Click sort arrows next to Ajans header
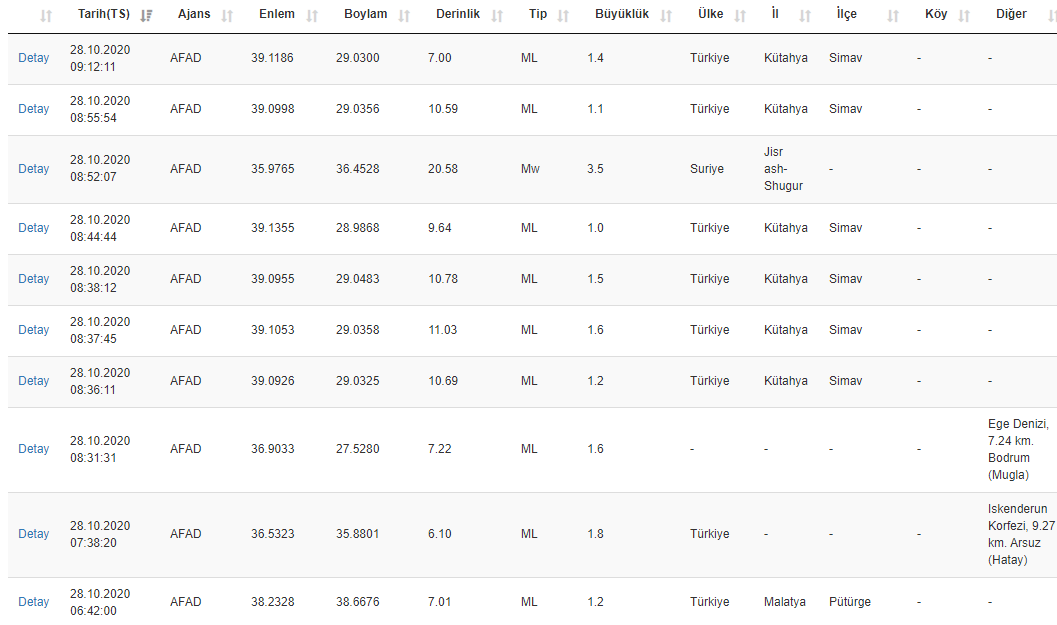The image size is (1057, 625). (x=227, y=16)
